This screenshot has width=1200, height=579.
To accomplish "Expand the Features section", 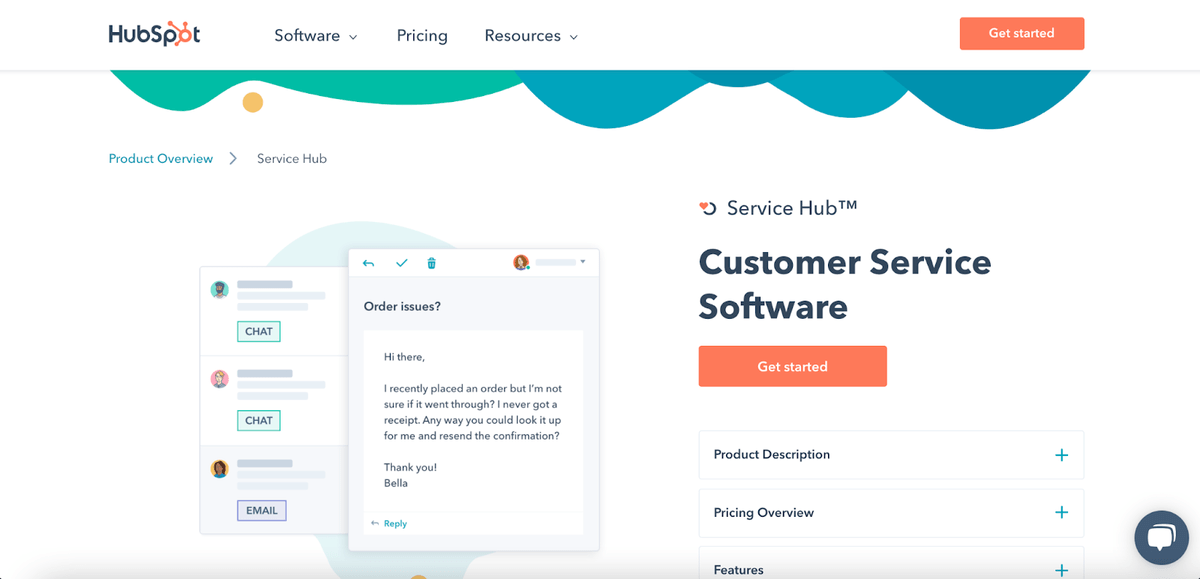I will (x=891, y=563).
